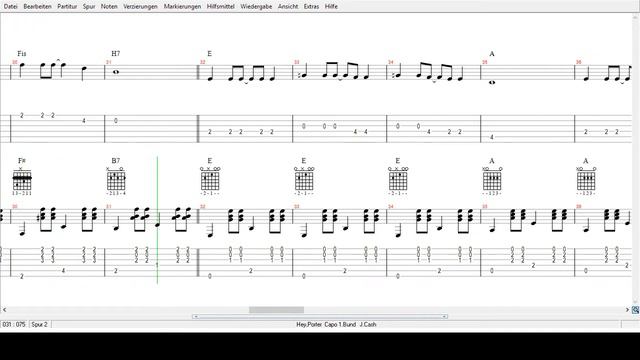
Task: Click measure number 31 in the upper staff
Action: click(109, 62)
